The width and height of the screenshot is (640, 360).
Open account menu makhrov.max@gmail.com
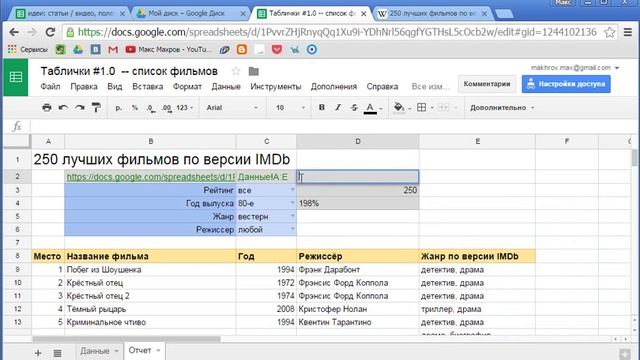click(x=575, y=67)
